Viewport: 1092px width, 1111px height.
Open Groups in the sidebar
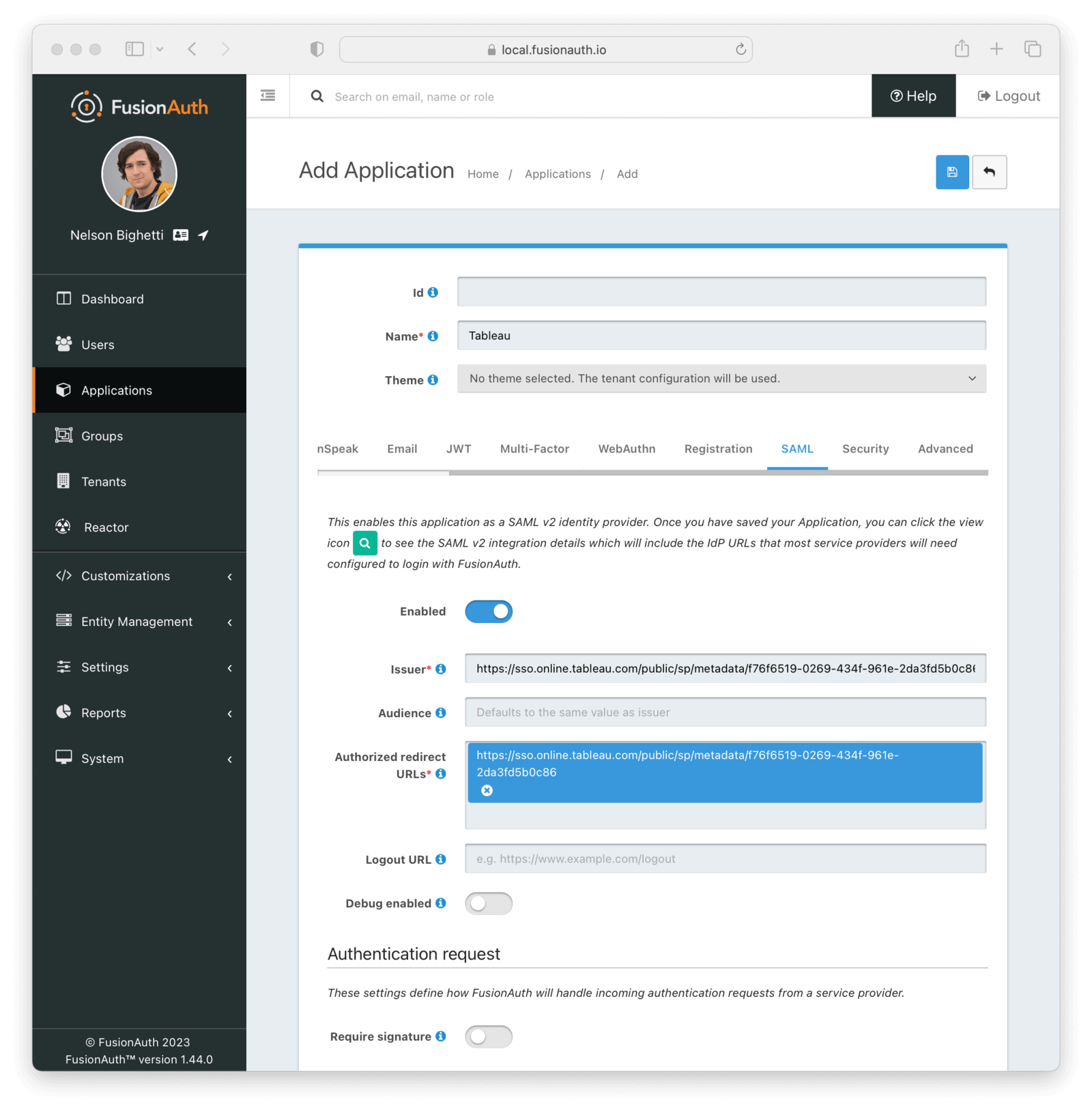(139, 436)
